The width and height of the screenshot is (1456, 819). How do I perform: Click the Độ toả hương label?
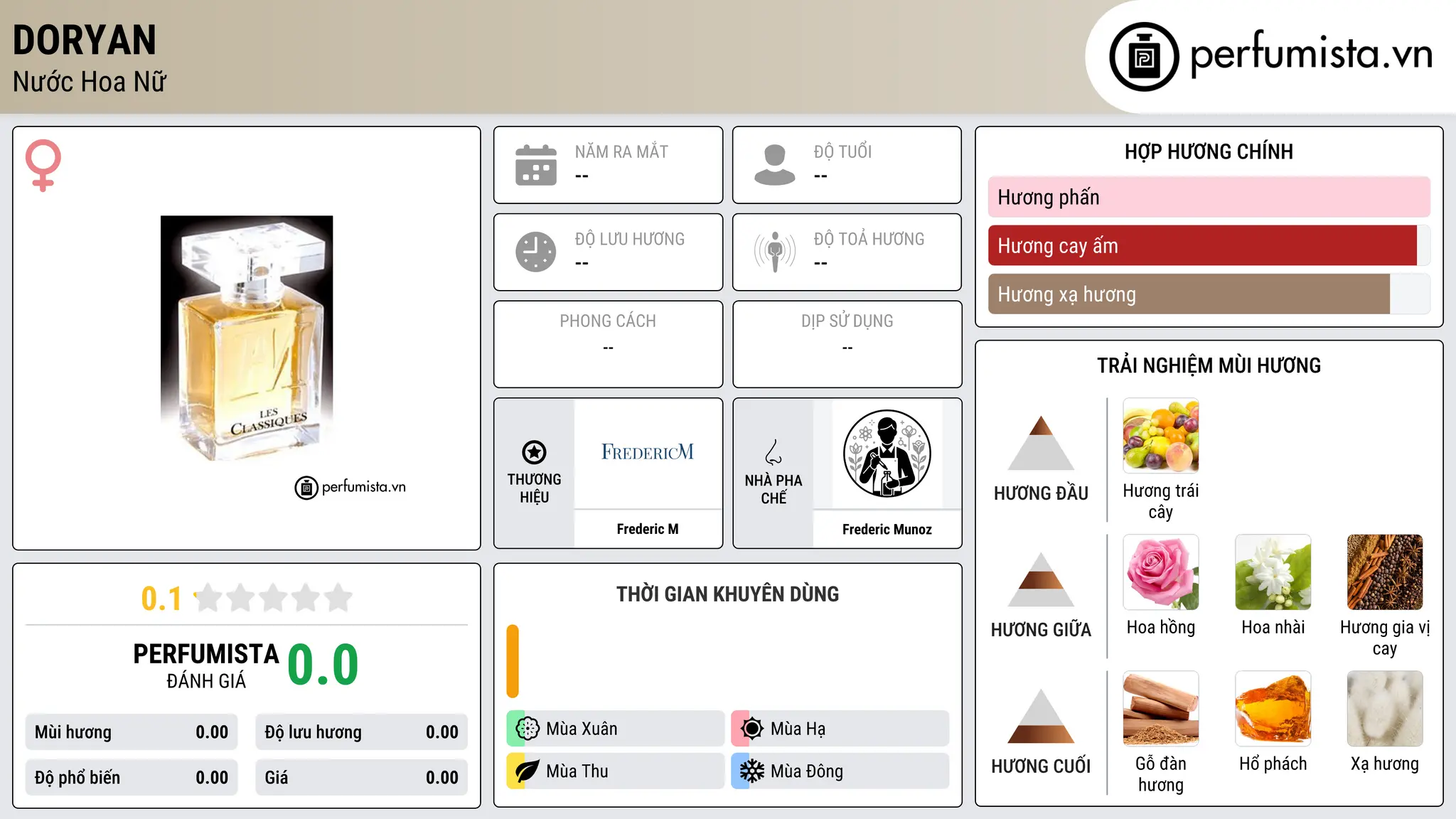869,239
